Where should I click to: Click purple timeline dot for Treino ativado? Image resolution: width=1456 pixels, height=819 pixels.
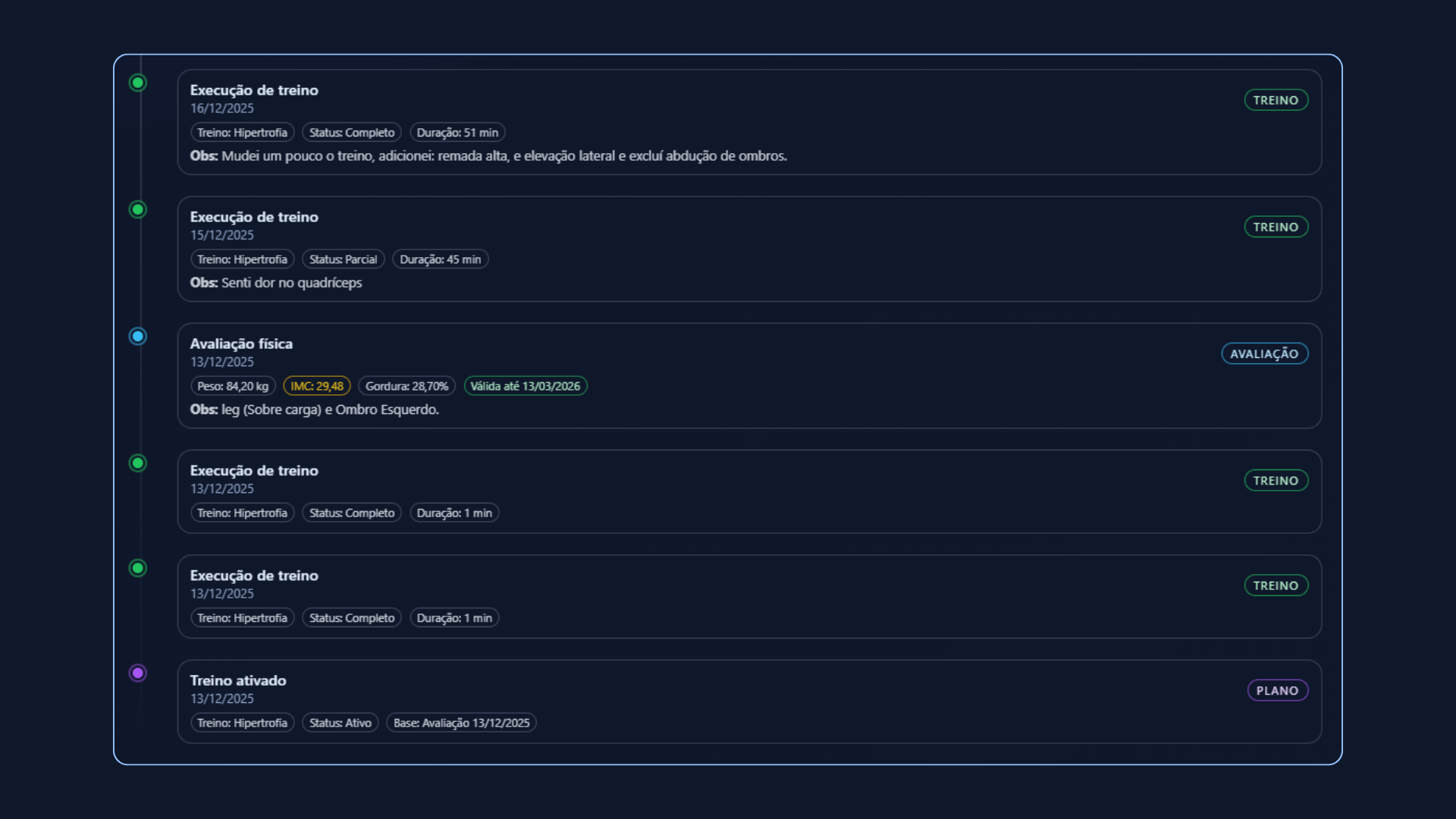[137, 673]
